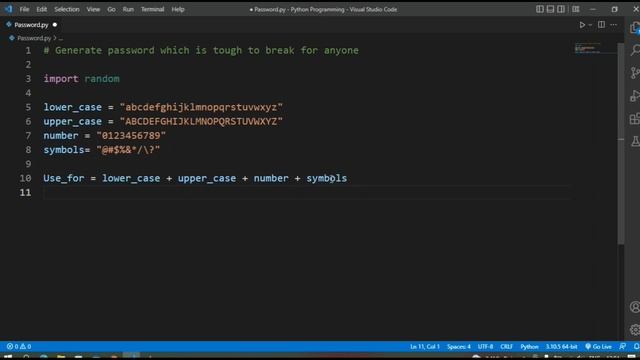Click Password.py in the breadcrumb

coord(34,38)
